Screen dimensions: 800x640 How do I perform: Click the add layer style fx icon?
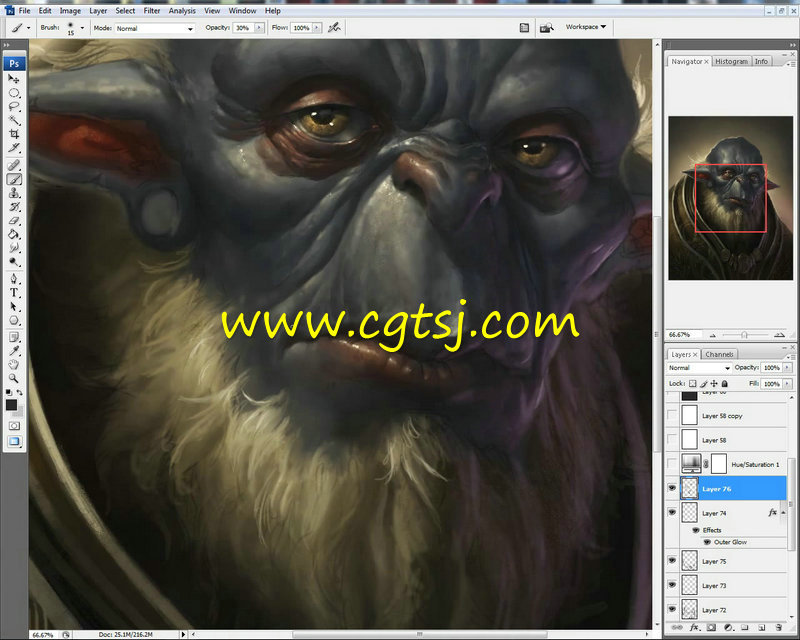tap(693, 627)
